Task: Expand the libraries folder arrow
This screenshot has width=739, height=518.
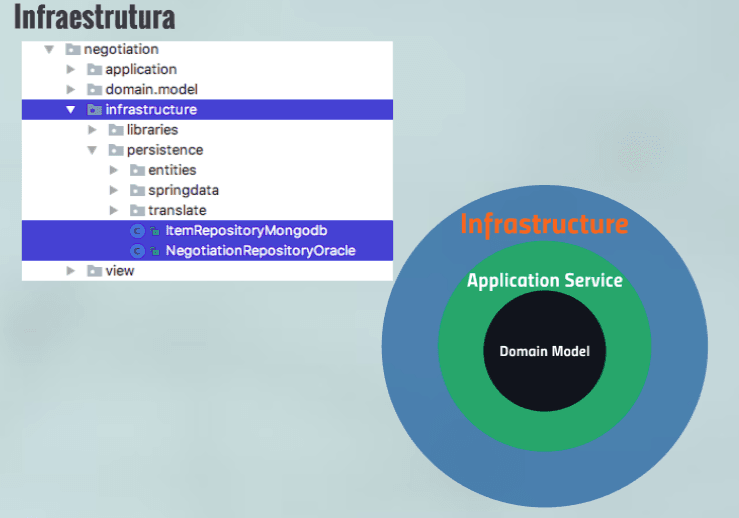Action: coord(92,130)
